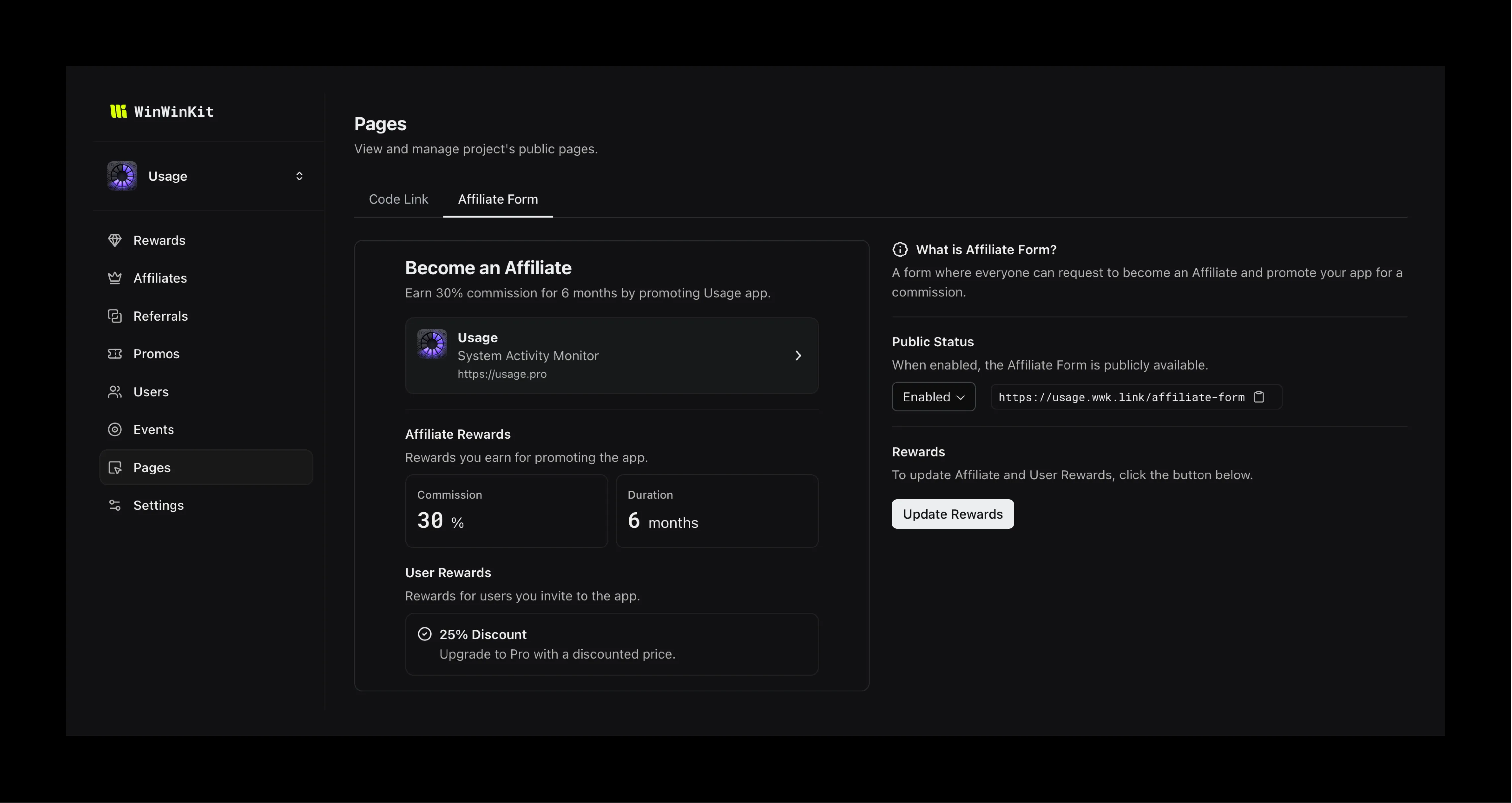Click the Events target icon

[115, 429]
